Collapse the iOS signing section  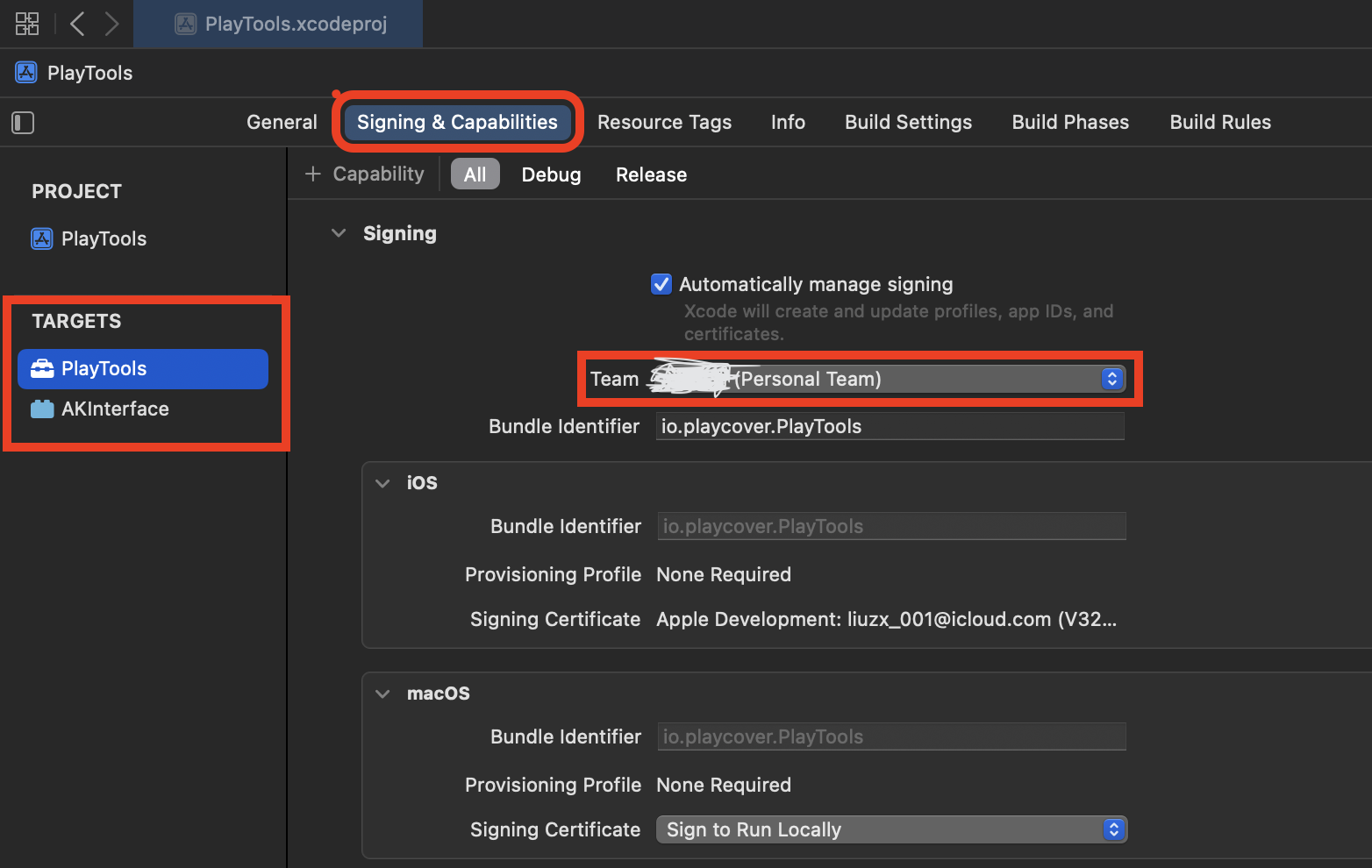(382, 483)
